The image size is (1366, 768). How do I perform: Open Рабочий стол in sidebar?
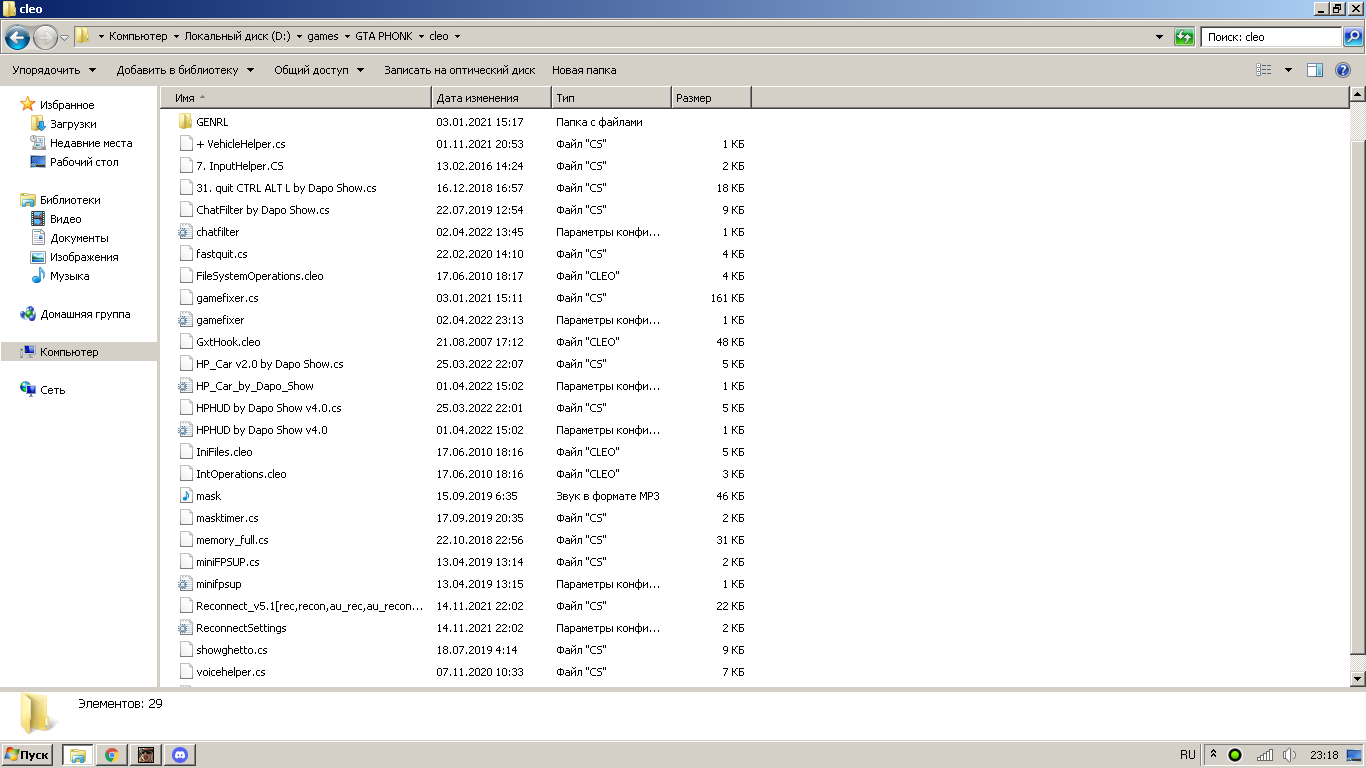click(84, 162)
